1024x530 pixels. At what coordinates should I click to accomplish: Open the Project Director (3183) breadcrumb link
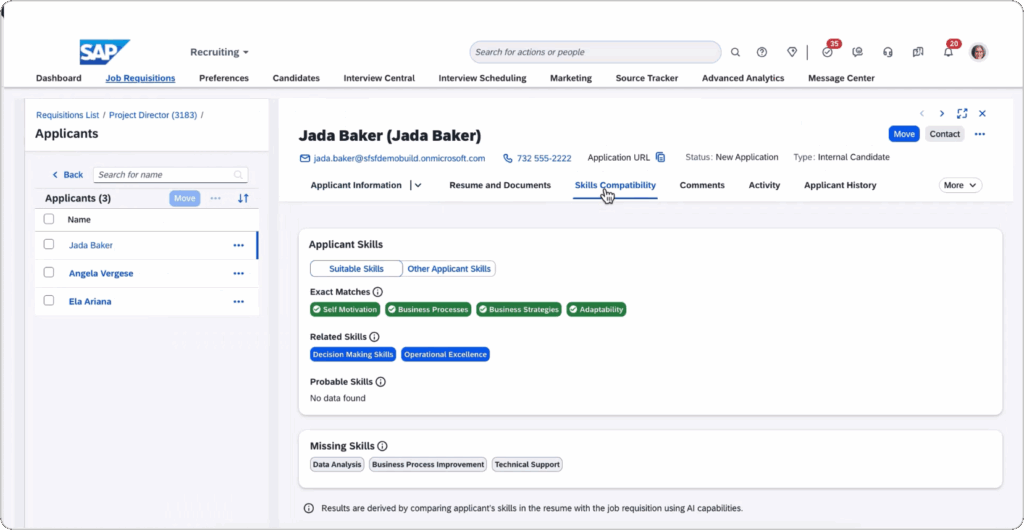click(x=153, y=115)
